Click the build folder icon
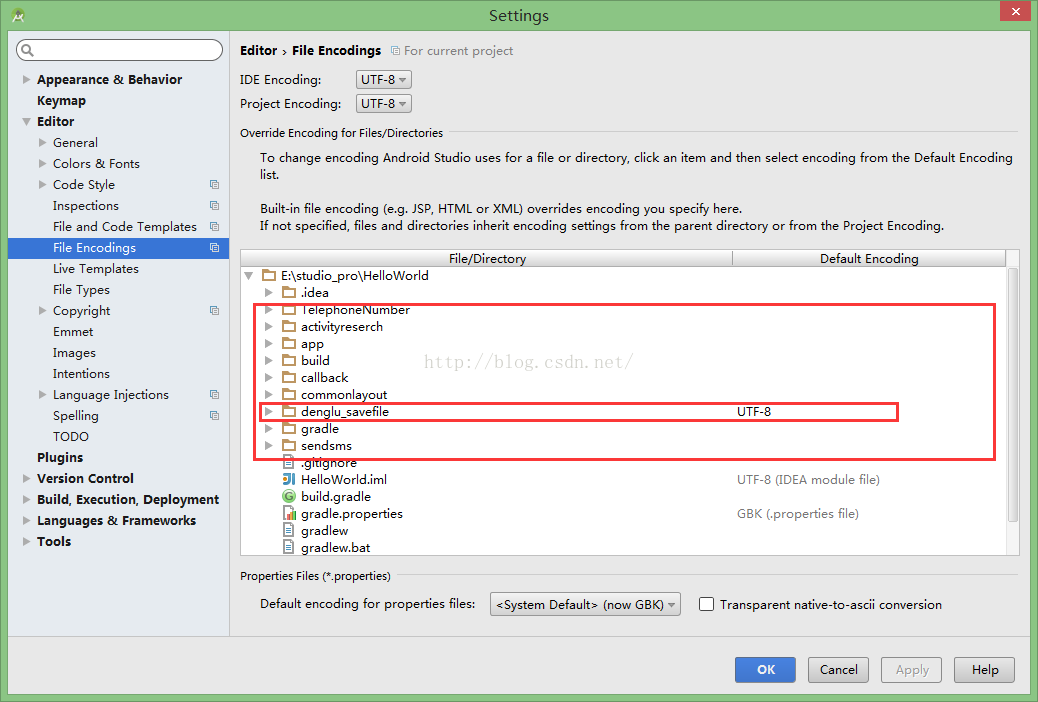The width and height of the screenshot is (1038, 702). [289, 360]
